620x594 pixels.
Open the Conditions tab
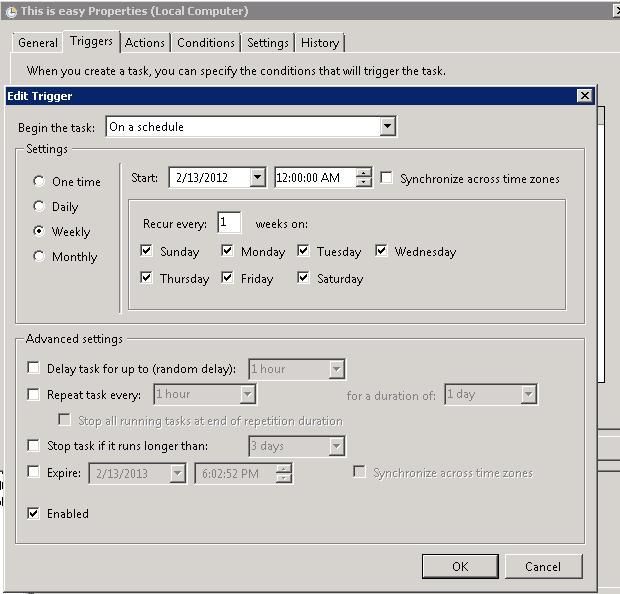pos(206,43)
